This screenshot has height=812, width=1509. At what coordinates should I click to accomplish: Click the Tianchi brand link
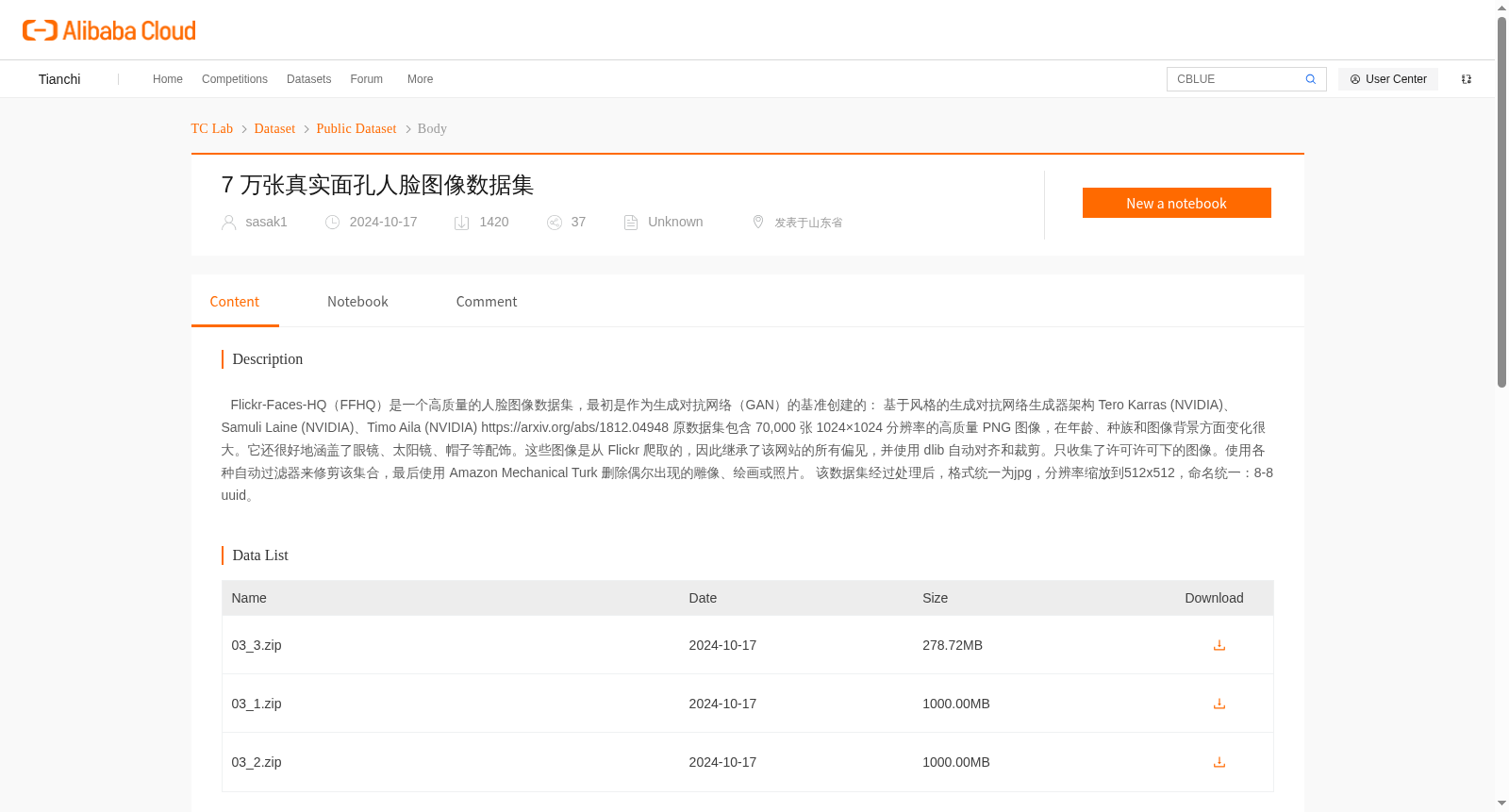tap(59, 79)
